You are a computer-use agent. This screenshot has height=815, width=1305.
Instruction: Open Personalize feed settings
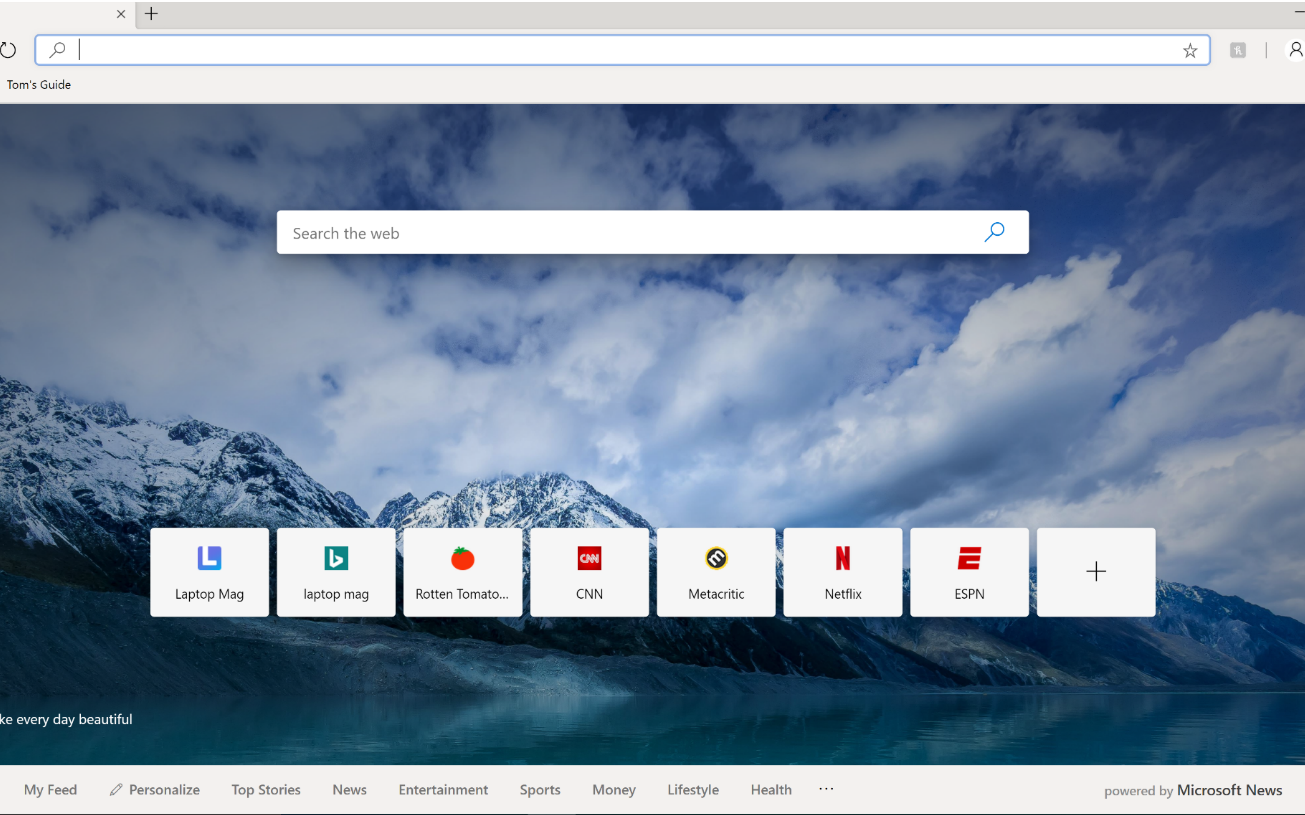click(x=155, y=790)
